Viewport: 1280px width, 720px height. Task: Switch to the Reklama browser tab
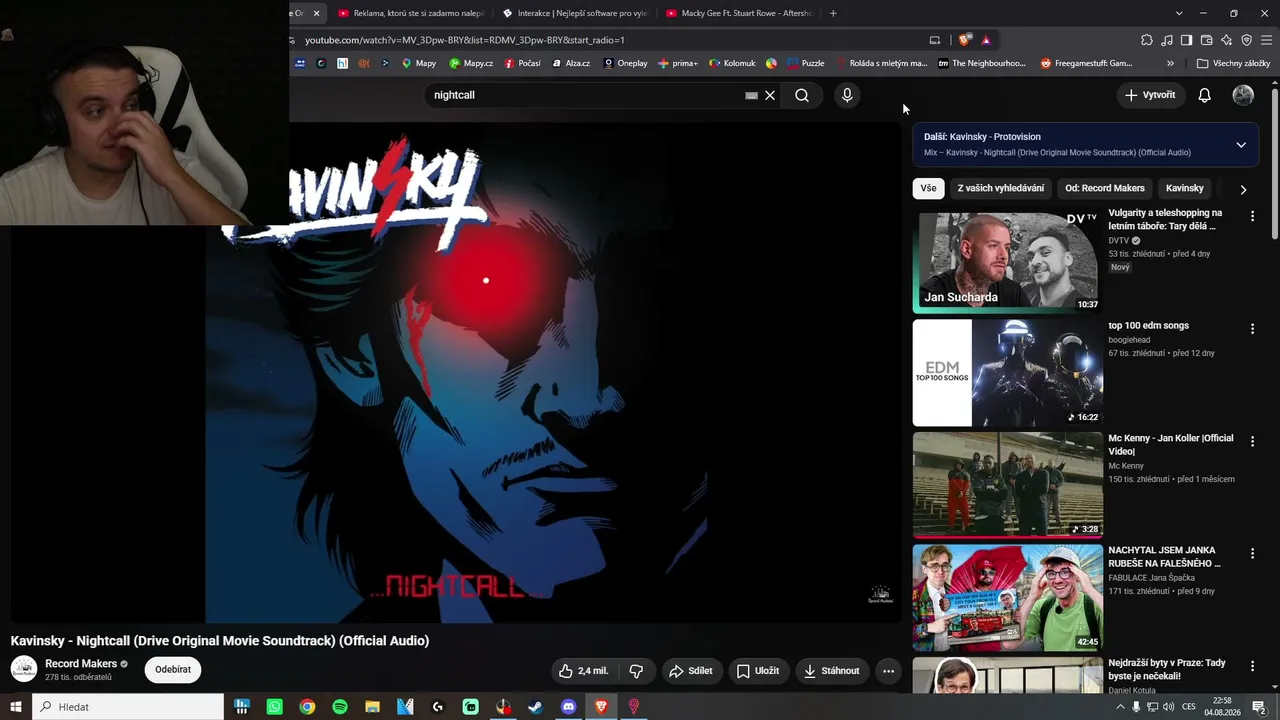[x=410, y=13]
